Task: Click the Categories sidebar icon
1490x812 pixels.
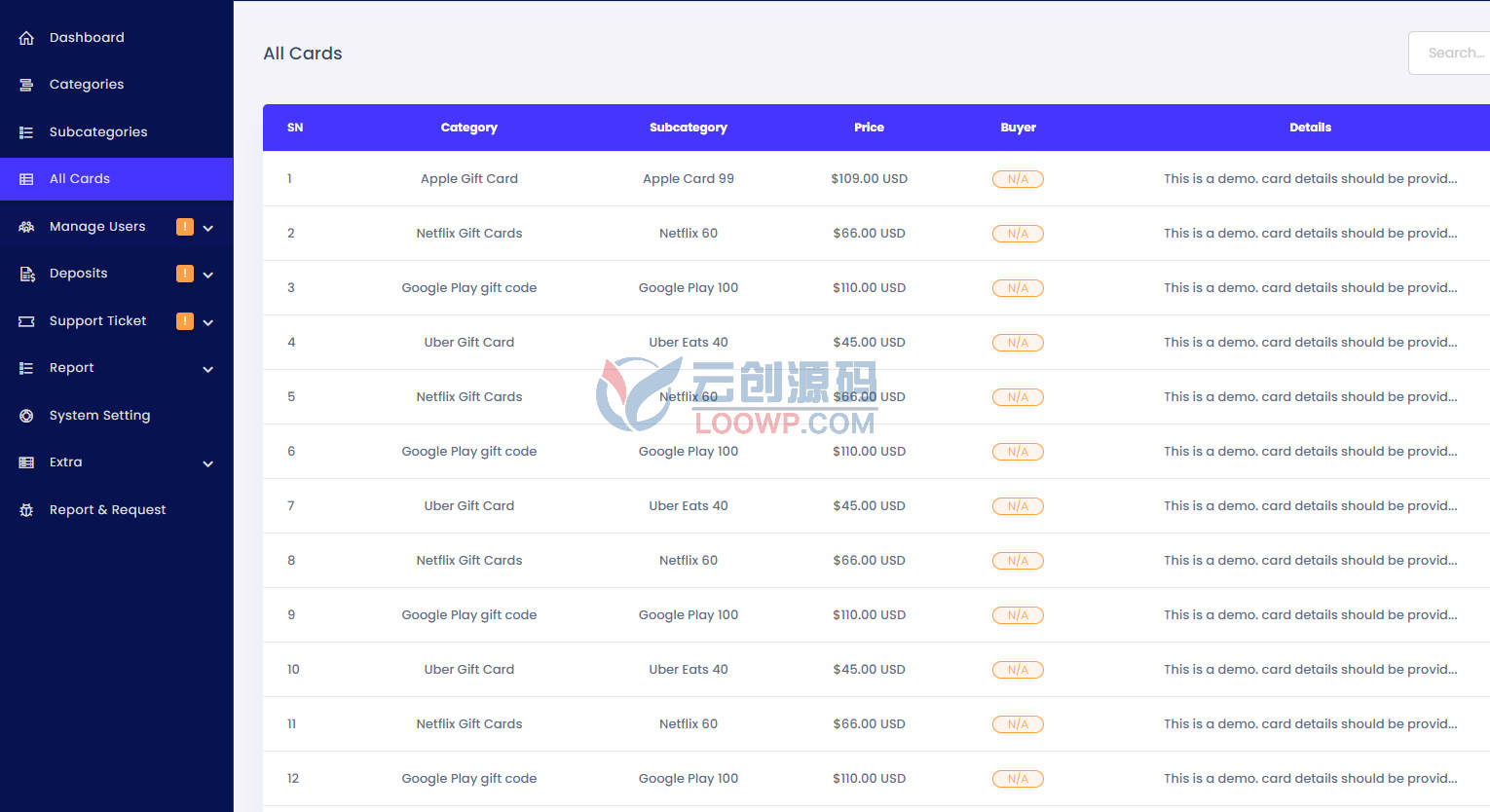Action: coord(26,85)
